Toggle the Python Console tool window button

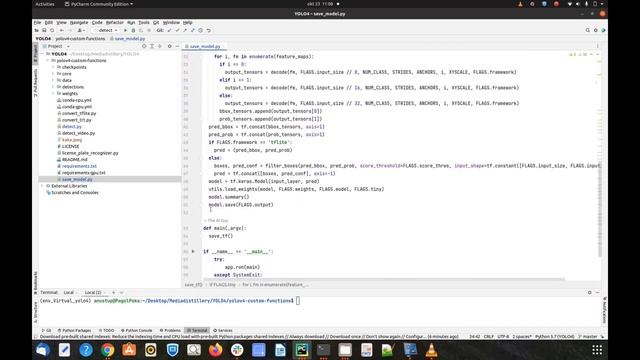pyautogui.click(x=137, y=330)
